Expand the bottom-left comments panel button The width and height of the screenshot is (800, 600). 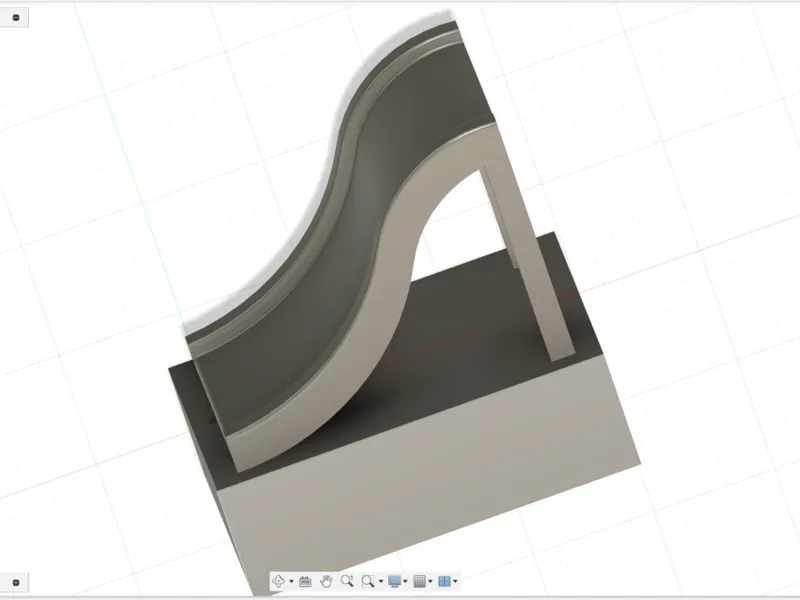point(16,583)
